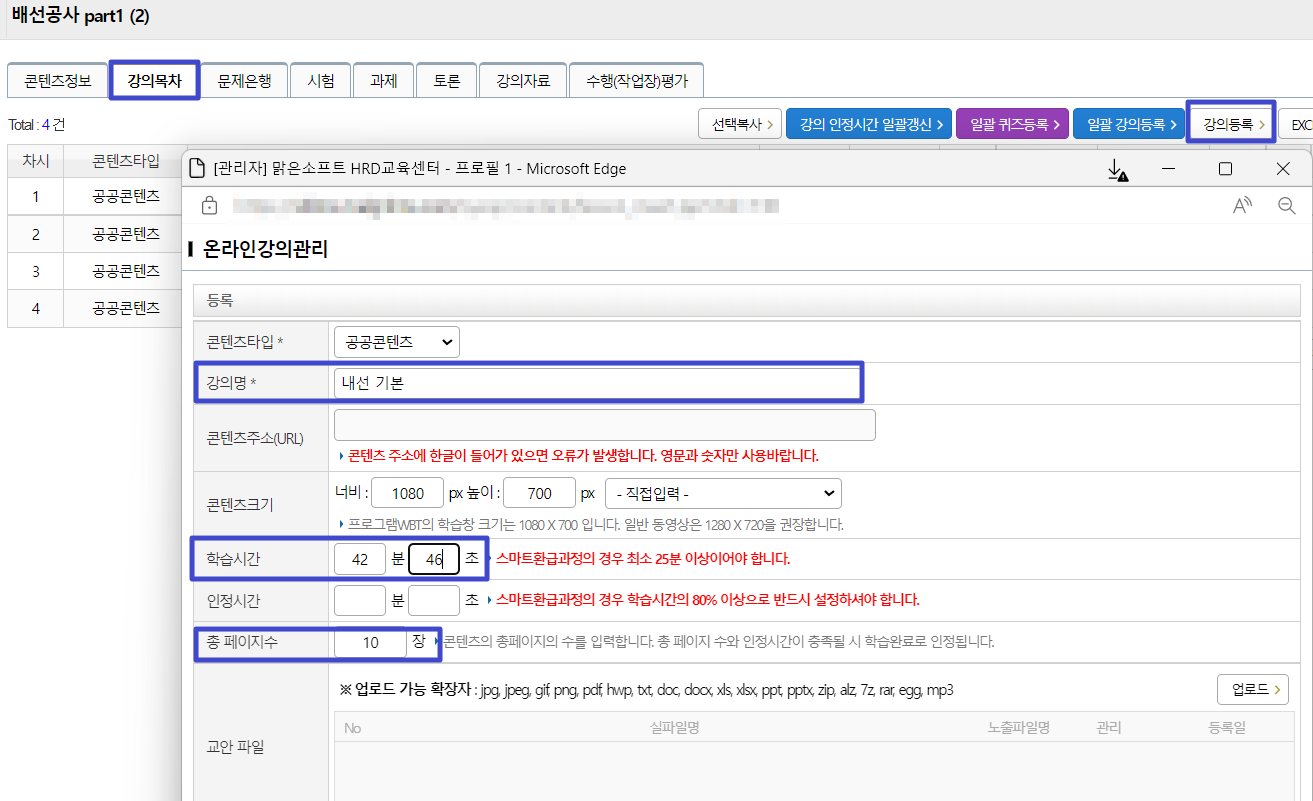Click the 인정시간 minutes input box
This screenshot has height=801, width=1313.
pos(359,600)
